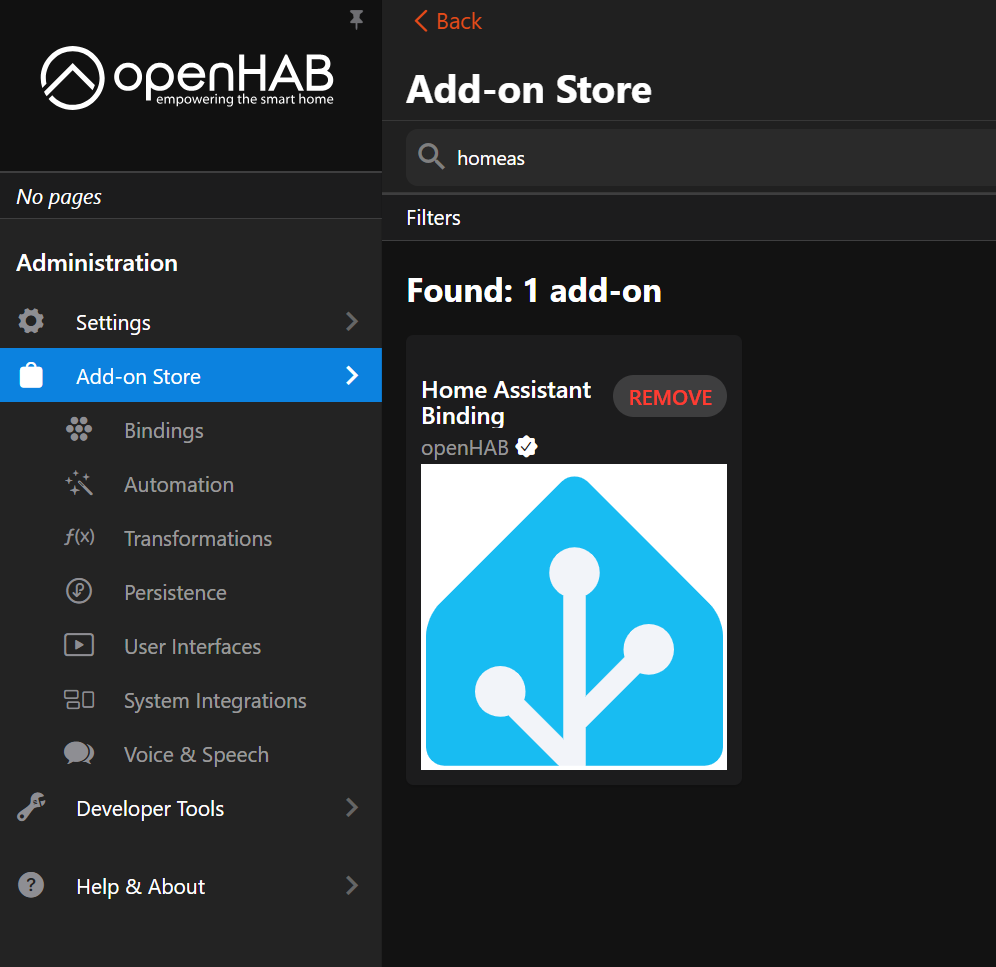Click the User Interfaces play icon
The image size is (996, 967).
79,646
